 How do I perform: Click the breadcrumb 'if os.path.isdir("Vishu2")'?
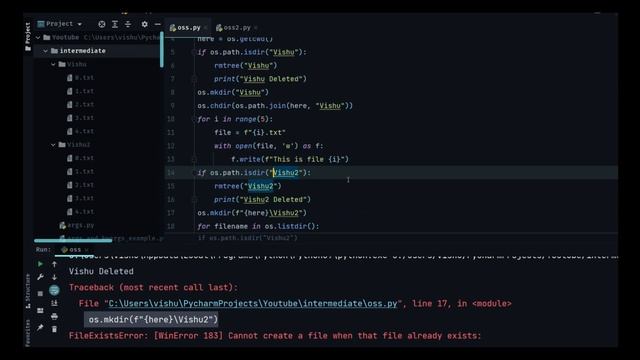pyautogui.click(x=248, y=238)
